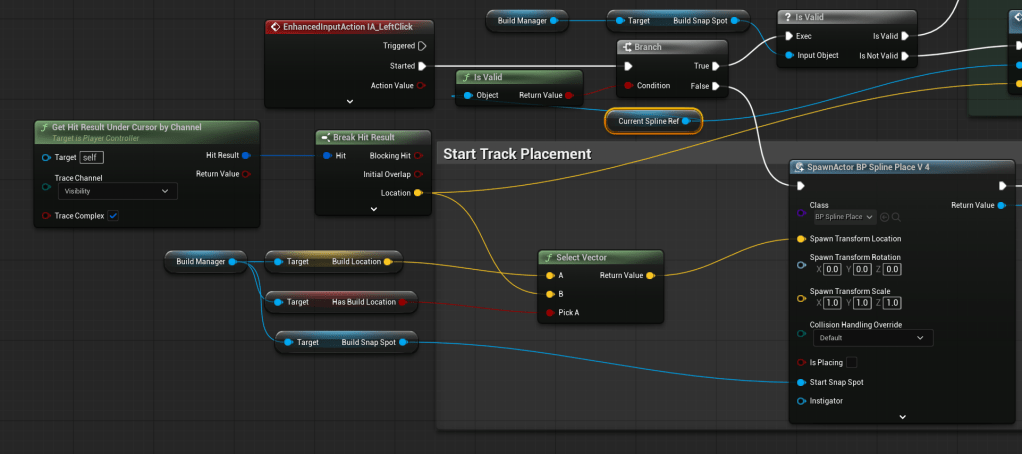Click browse-to-asset arrow icon beside Class dropdown
The width and height of the screenshot is (1022, 454).
[885, 217]
